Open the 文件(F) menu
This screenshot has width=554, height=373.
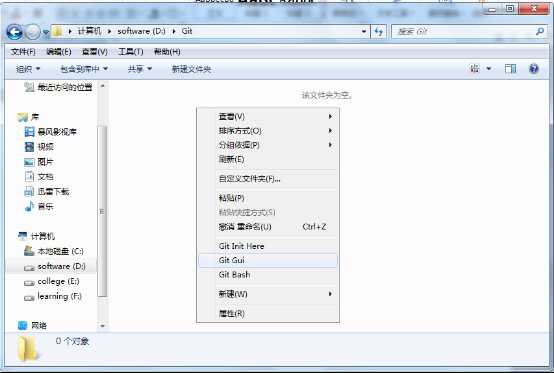(23, 52)
